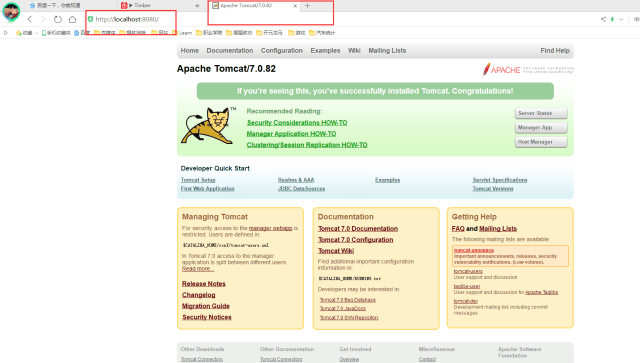640x363 pixels.
Task: Open Tomcat 7.0 JavaDocs link
Action: point(342,308)
